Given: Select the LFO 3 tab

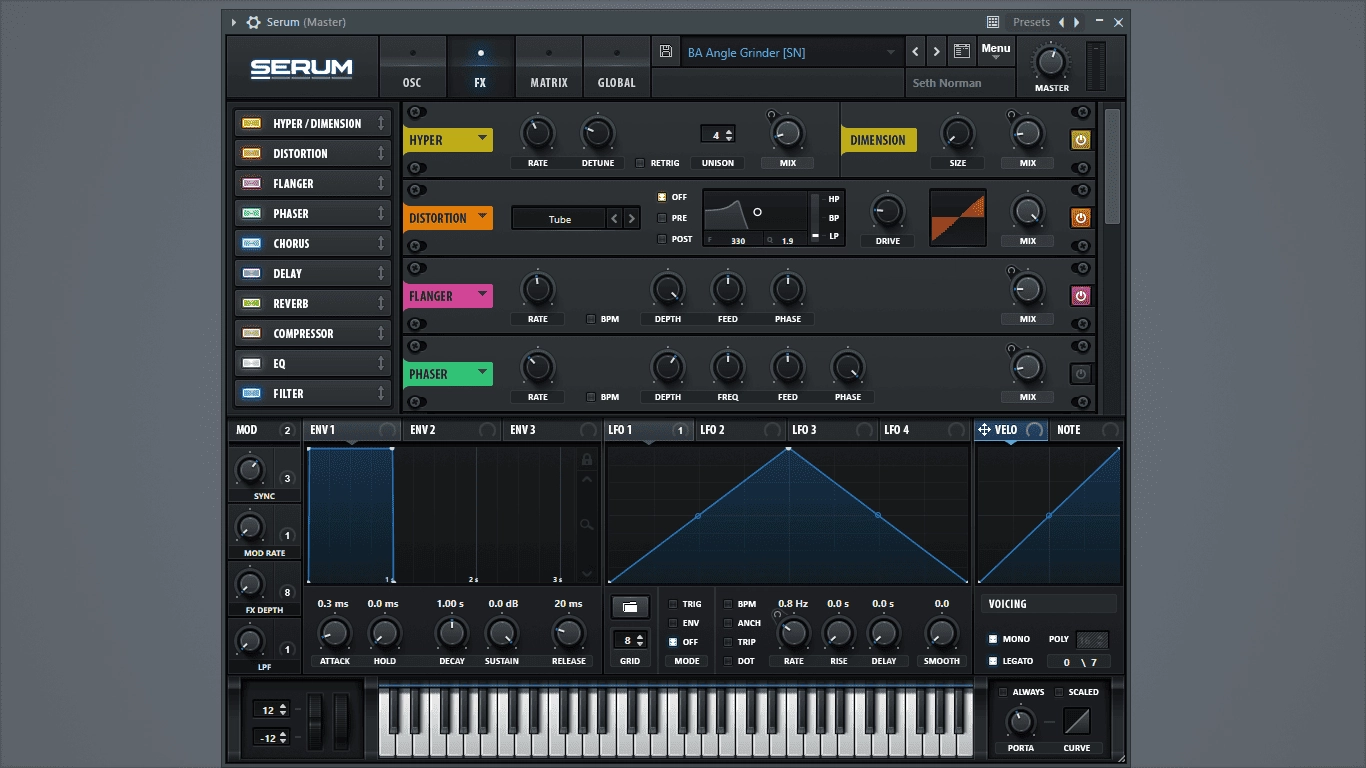Looking at the screenshot, I should [x=832, y=430].
